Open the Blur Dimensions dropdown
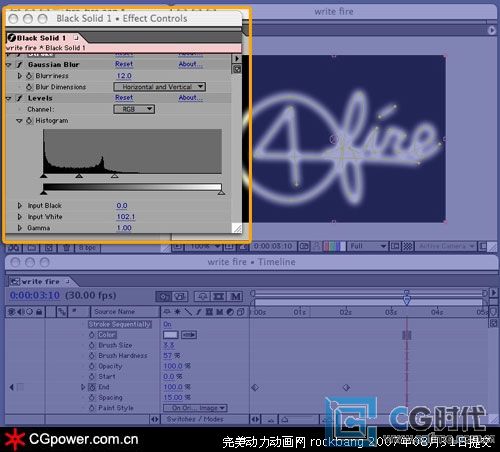This screenshot has height=452, width=500. tap(159, 87)
